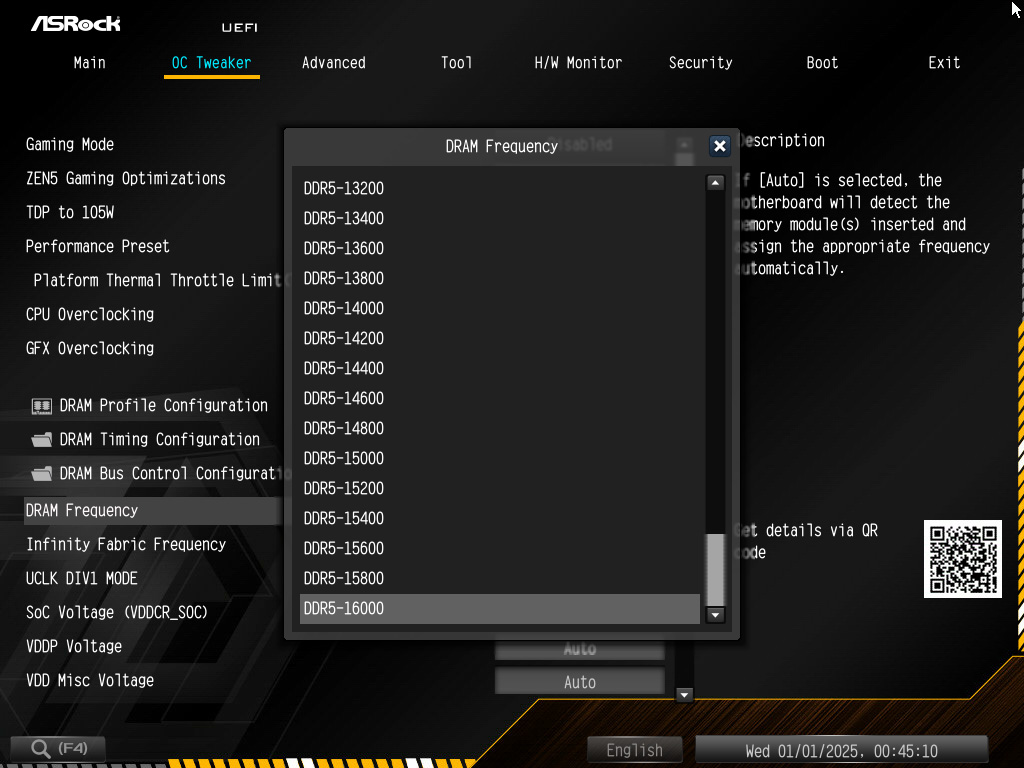Click main page scroll down arrow

click(685, 695)
